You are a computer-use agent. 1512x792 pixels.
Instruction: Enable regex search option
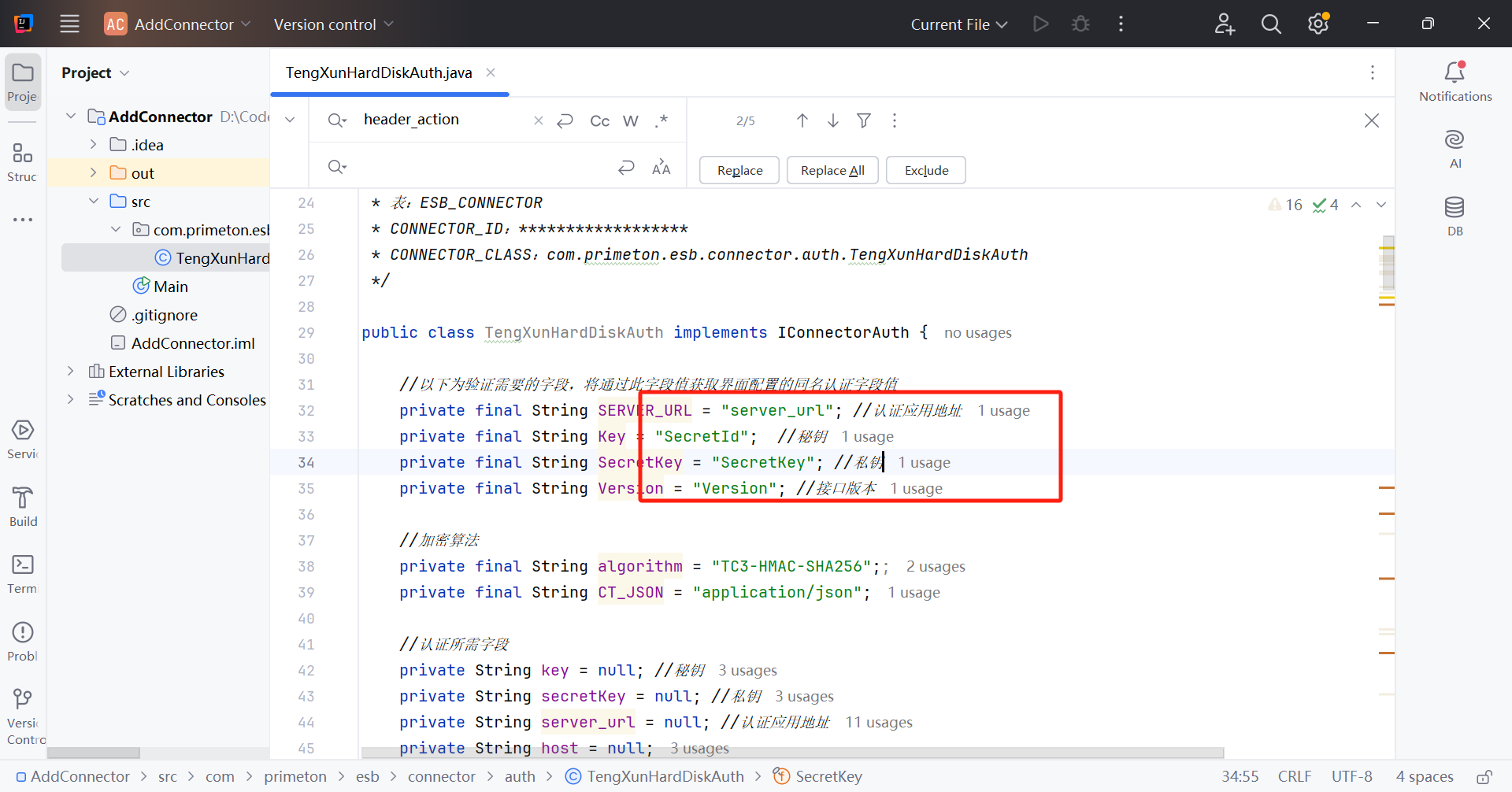(x=661, y=120)
